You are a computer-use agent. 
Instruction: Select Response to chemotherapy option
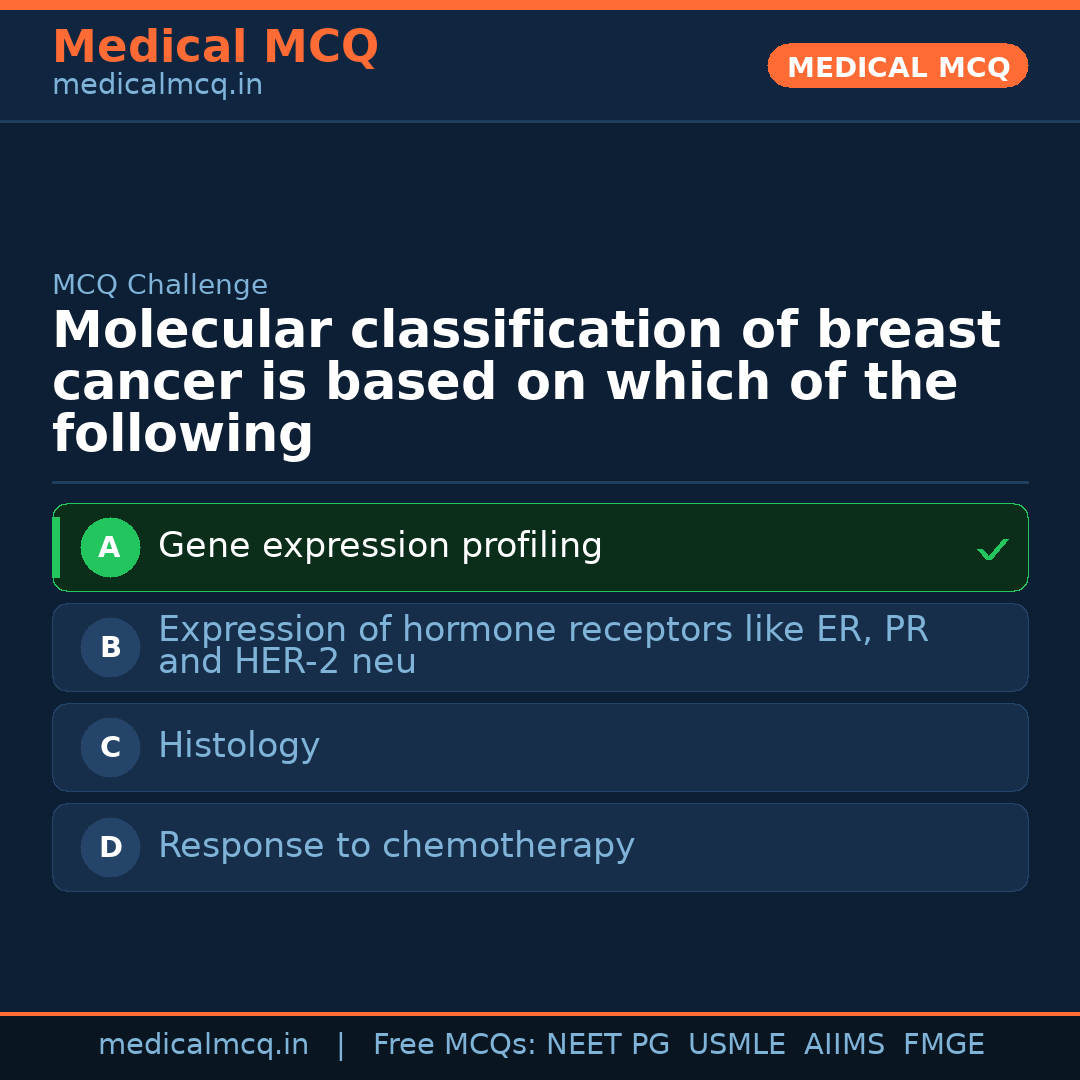click(396, 846)
